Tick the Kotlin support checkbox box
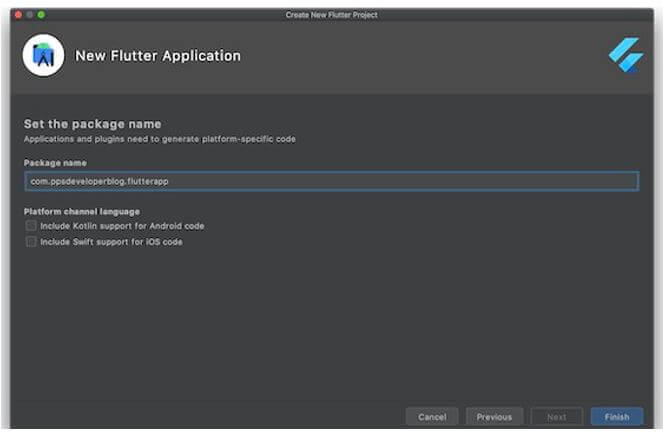This screenshot has width=663, height=436. [31, 226]
